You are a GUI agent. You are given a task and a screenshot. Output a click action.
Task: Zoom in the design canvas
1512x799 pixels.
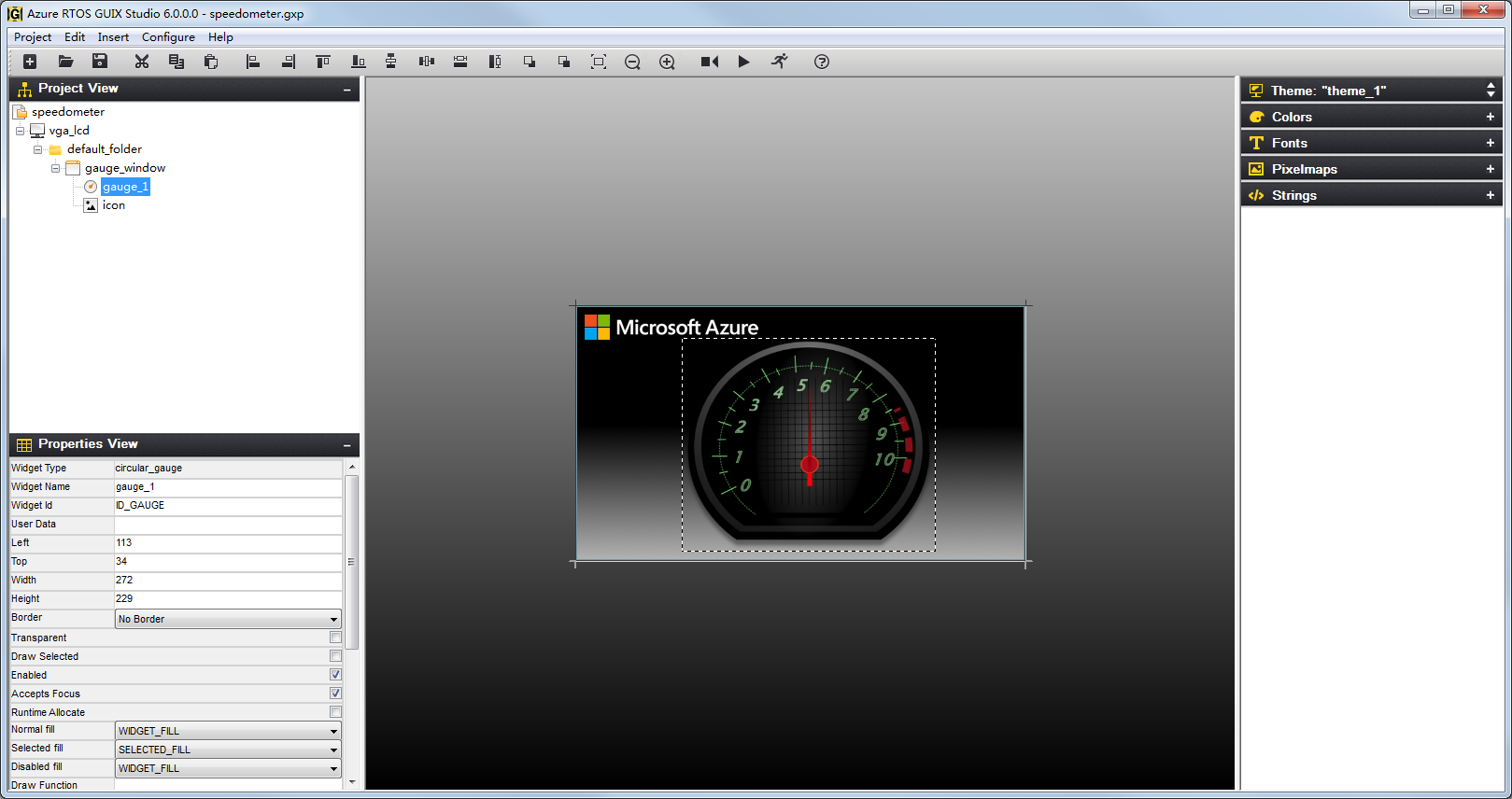coord(667,62)
